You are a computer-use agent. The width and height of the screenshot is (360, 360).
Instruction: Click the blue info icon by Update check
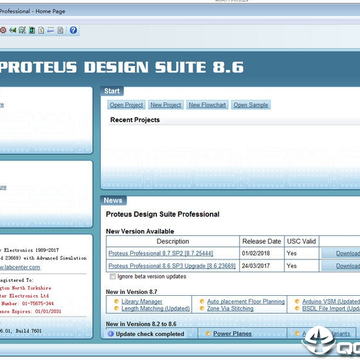pyautogui.click(x=111, y=334)
